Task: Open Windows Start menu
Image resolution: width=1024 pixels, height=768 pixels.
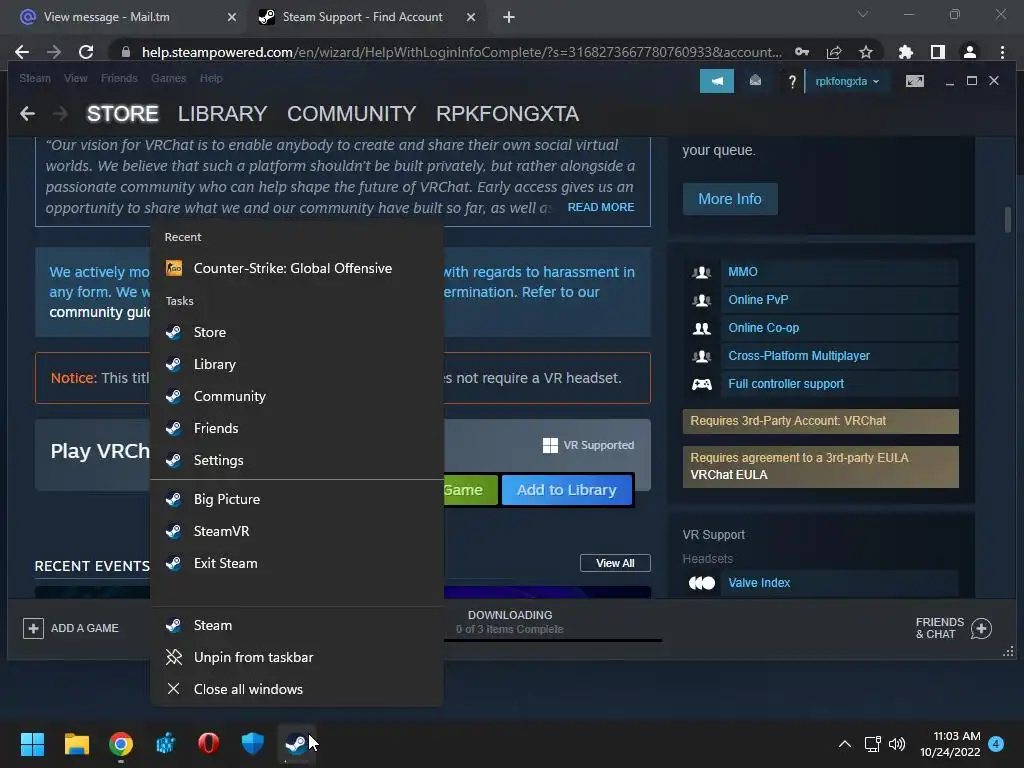Action: point(32,743)
